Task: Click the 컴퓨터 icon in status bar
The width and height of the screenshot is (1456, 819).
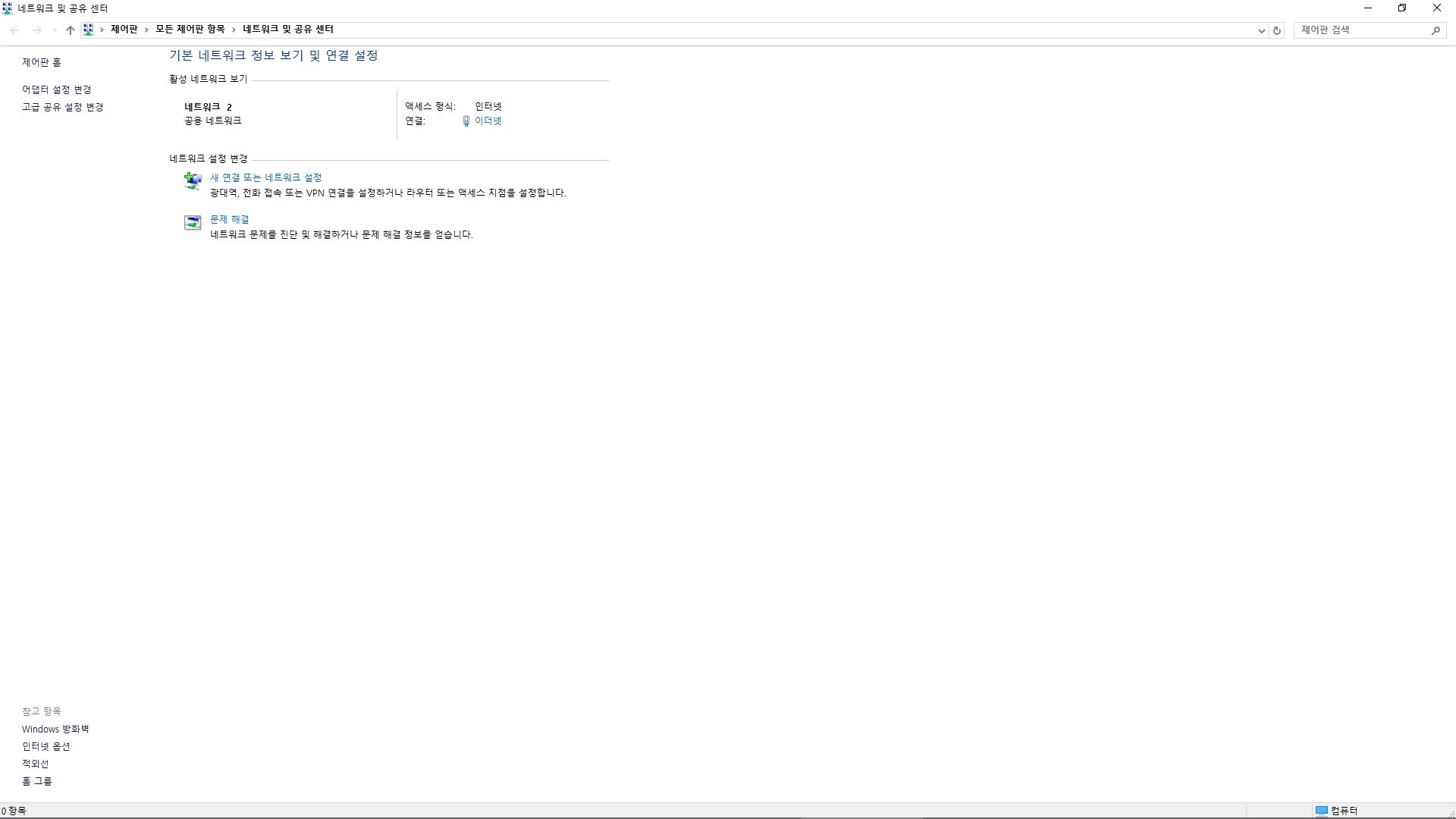Action: coord(1322,811)
